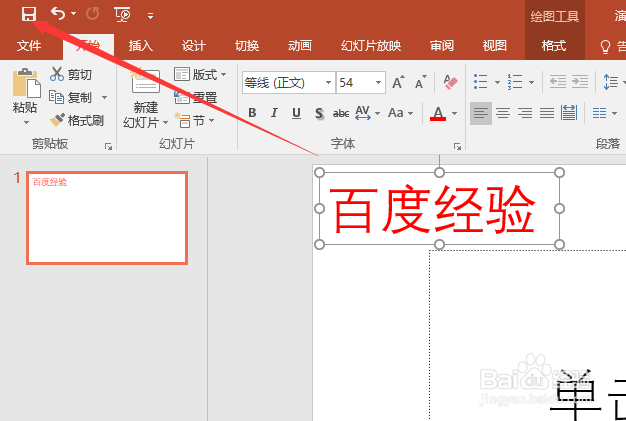626x421 pixels.
Task: Open the font name 等线 combo box
Action: click(x=288, y=83)
